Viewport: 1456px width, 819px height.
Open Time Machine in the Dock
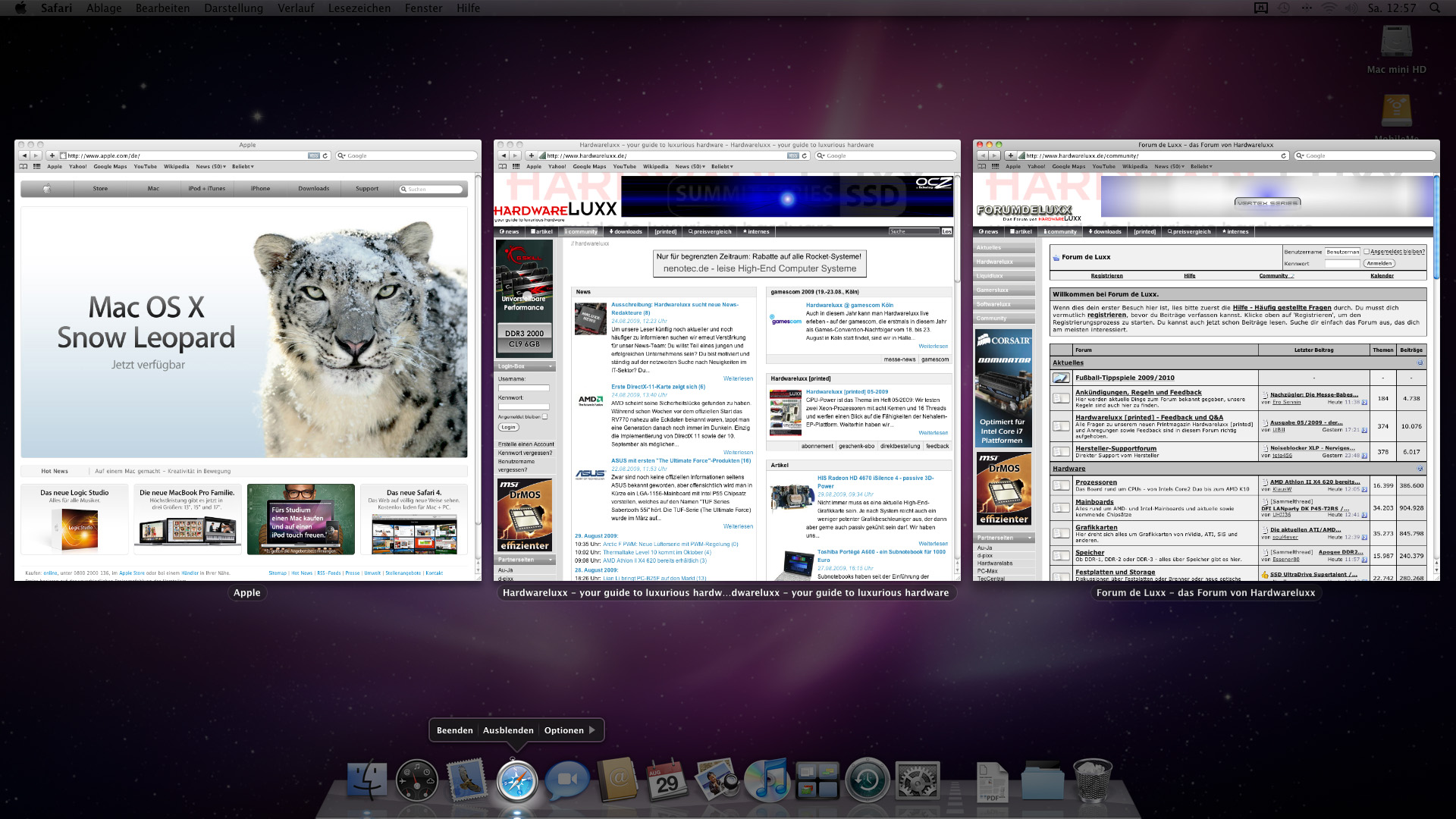click(867, 780)
